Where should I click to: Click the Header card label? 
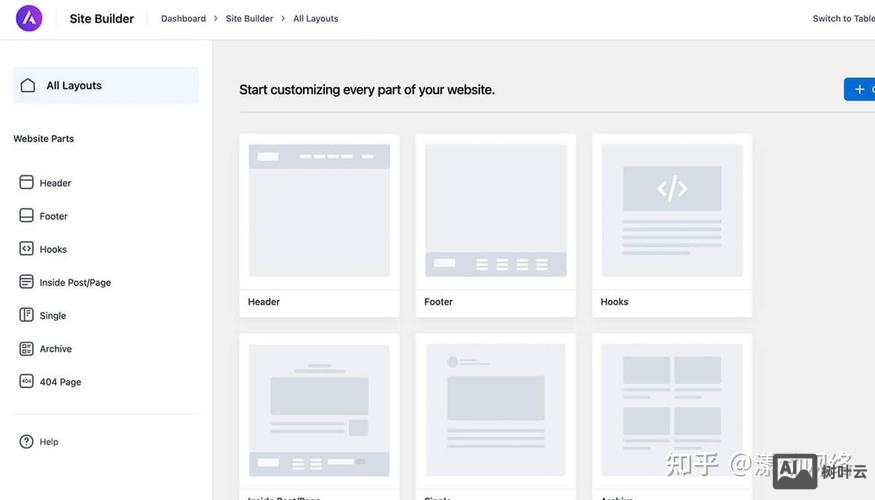click(x=264, y=302)
